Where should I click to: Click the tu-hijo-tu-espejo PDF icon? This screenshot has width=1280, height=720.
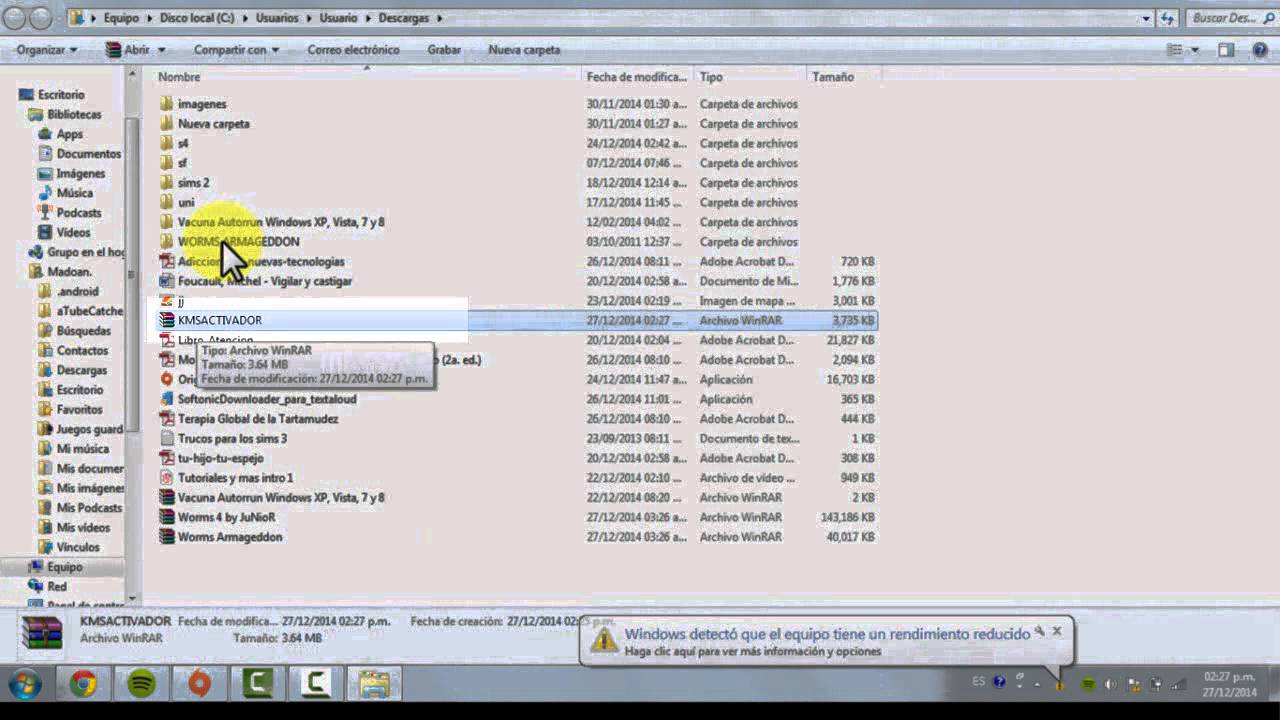(167, 458)
